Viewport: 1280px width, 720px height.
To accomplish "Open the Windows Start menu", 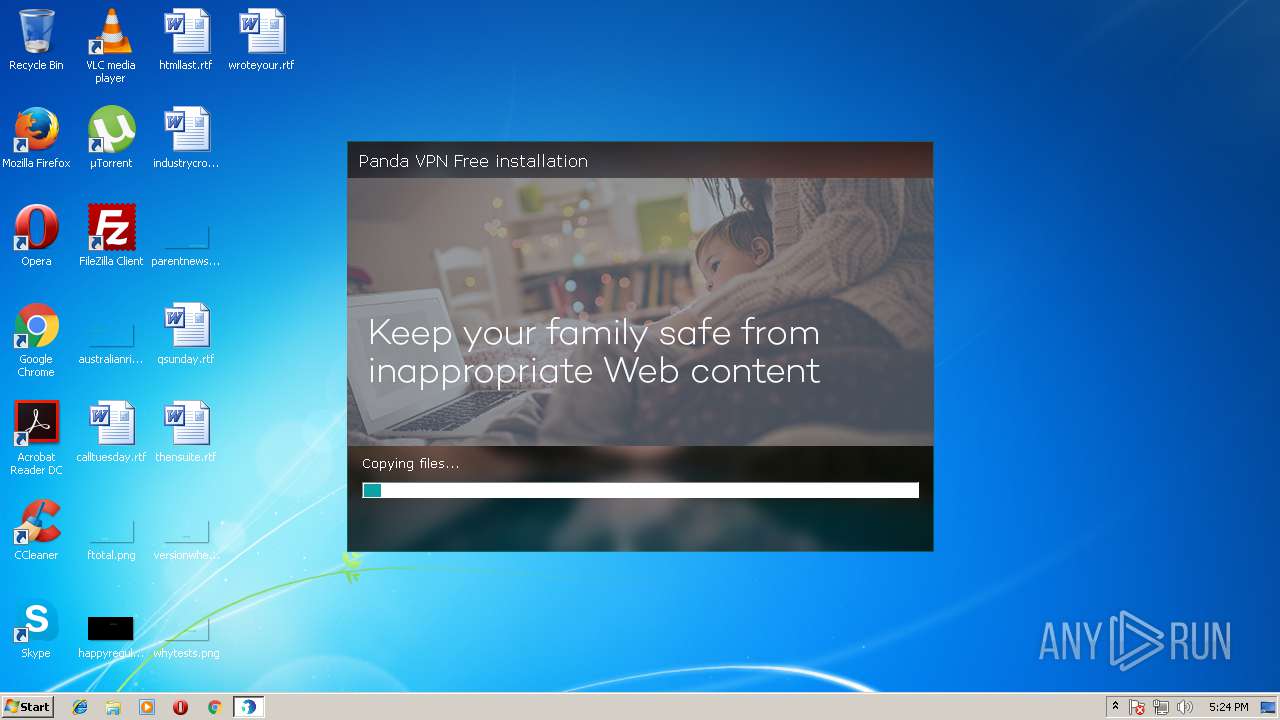I will [x=27, y=707].
